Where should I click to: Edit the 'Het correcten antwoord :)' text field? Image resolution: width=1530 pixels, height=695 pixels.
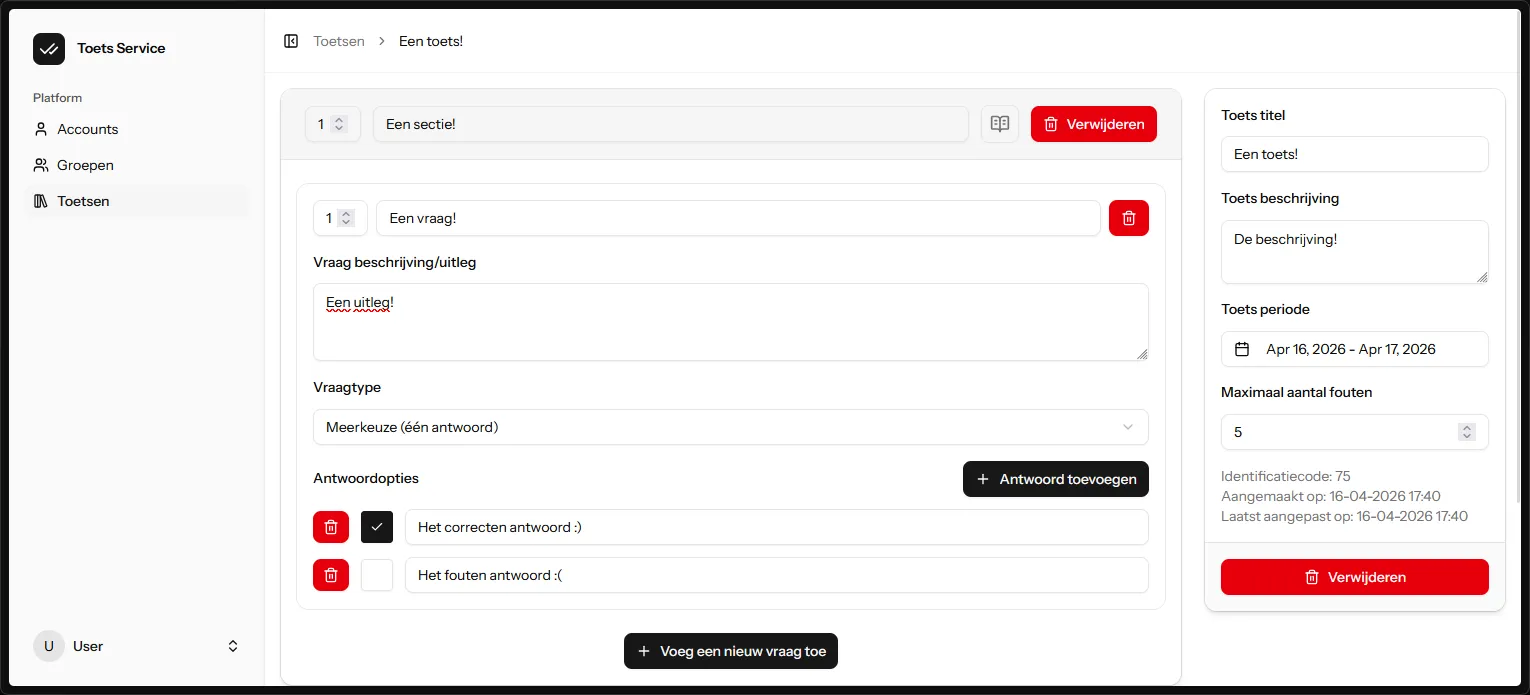[x=777, y=527]
